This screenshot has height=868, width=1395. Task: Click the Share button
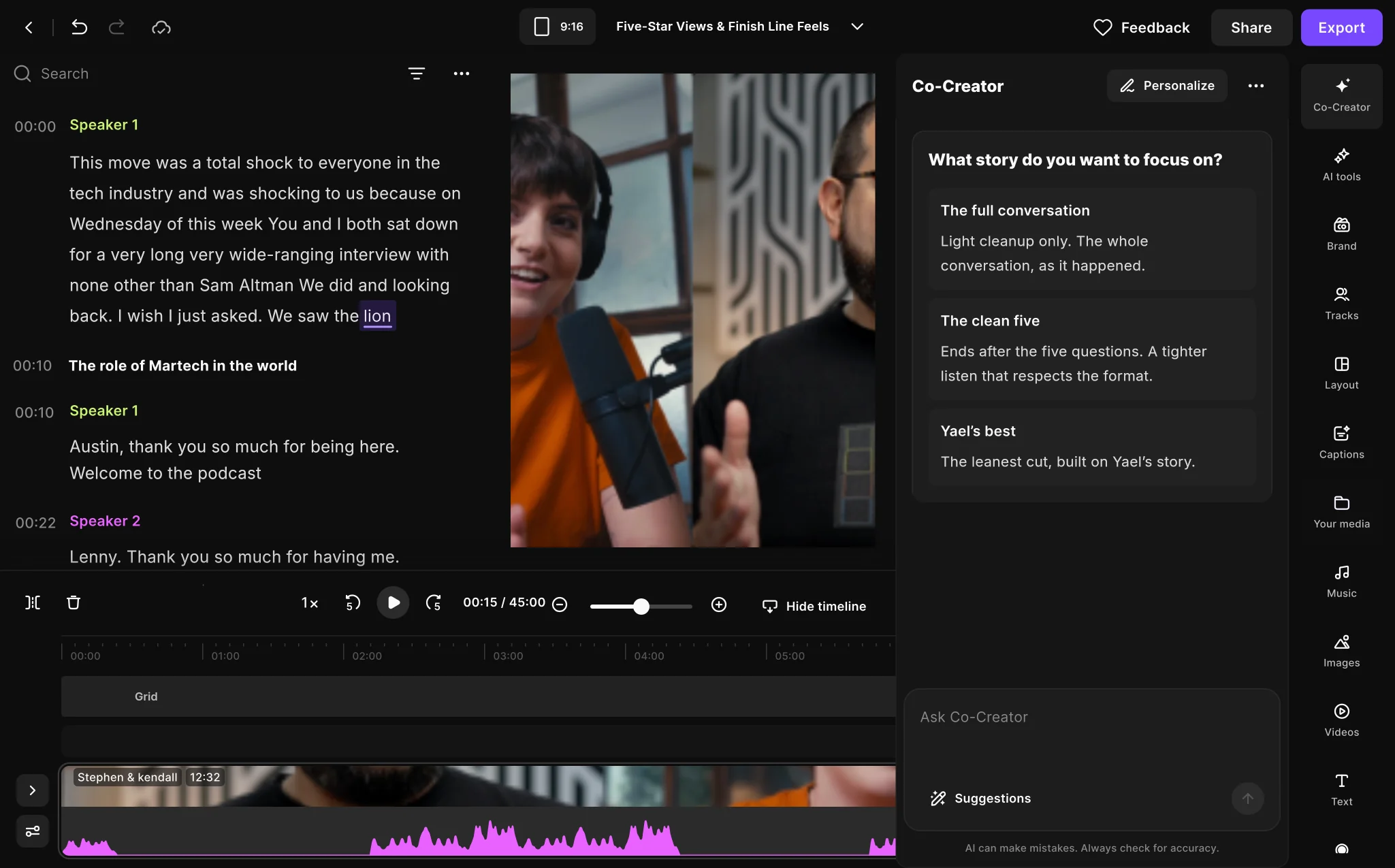1251,27
